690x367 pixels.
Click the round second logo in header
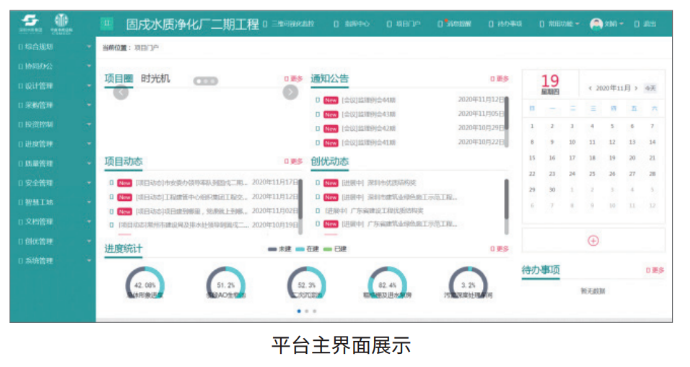pos(61,23)
